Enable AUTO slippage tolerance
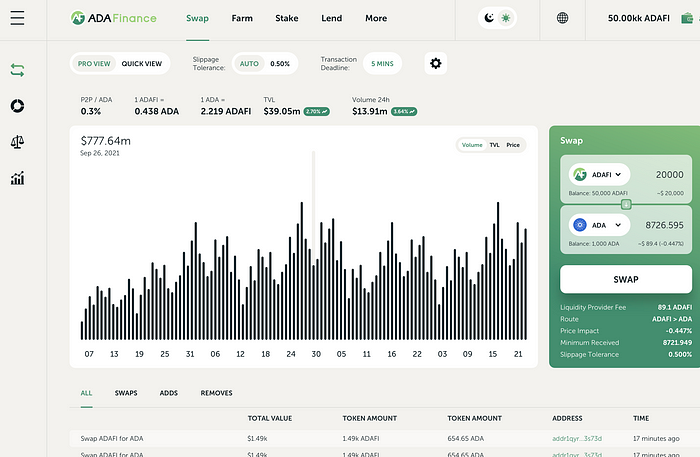This screenshot has height=457, width=700. pyautogui.click(x=249, y=64)
